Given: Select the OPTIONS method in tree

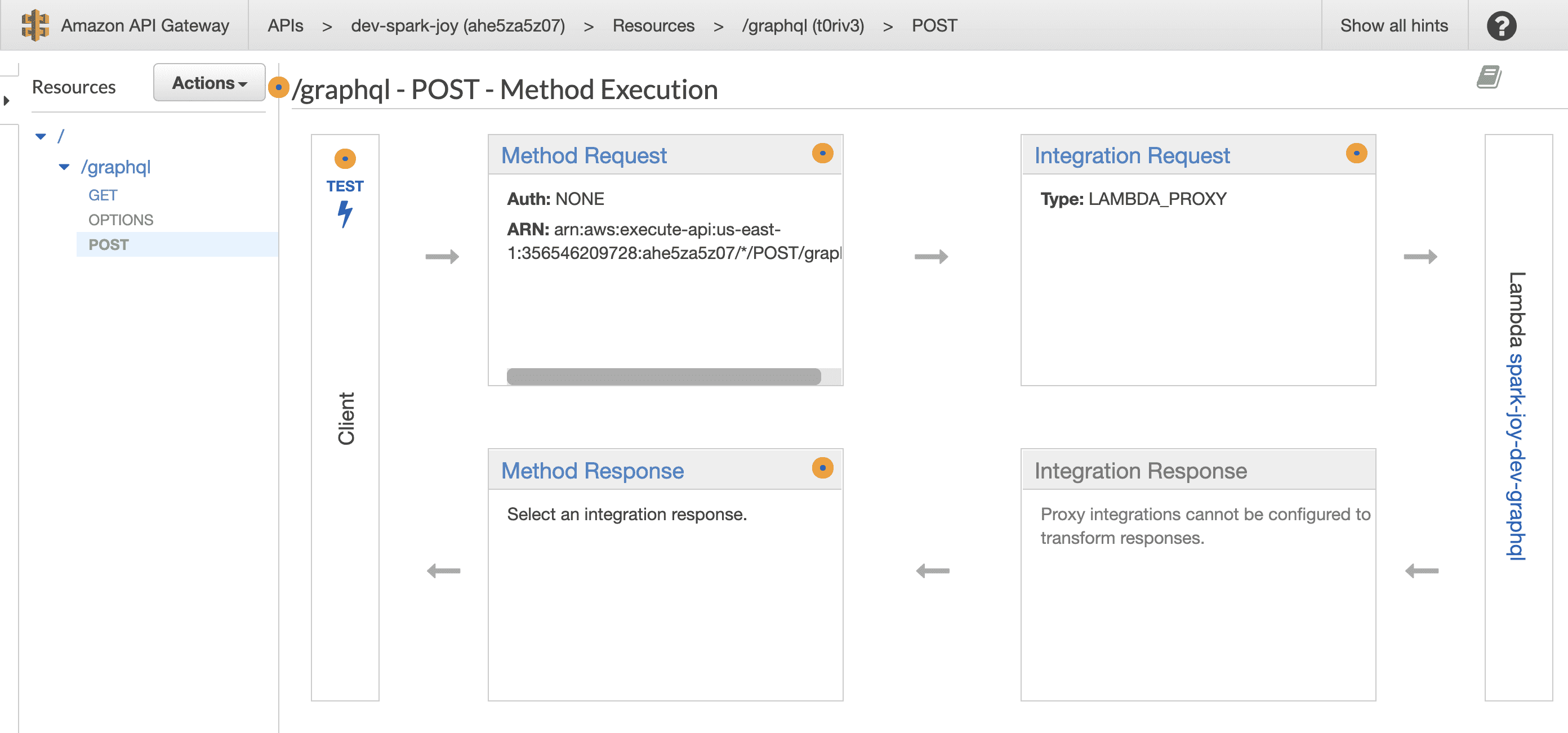Looking at the screenshot, I should tap(121, 220).
